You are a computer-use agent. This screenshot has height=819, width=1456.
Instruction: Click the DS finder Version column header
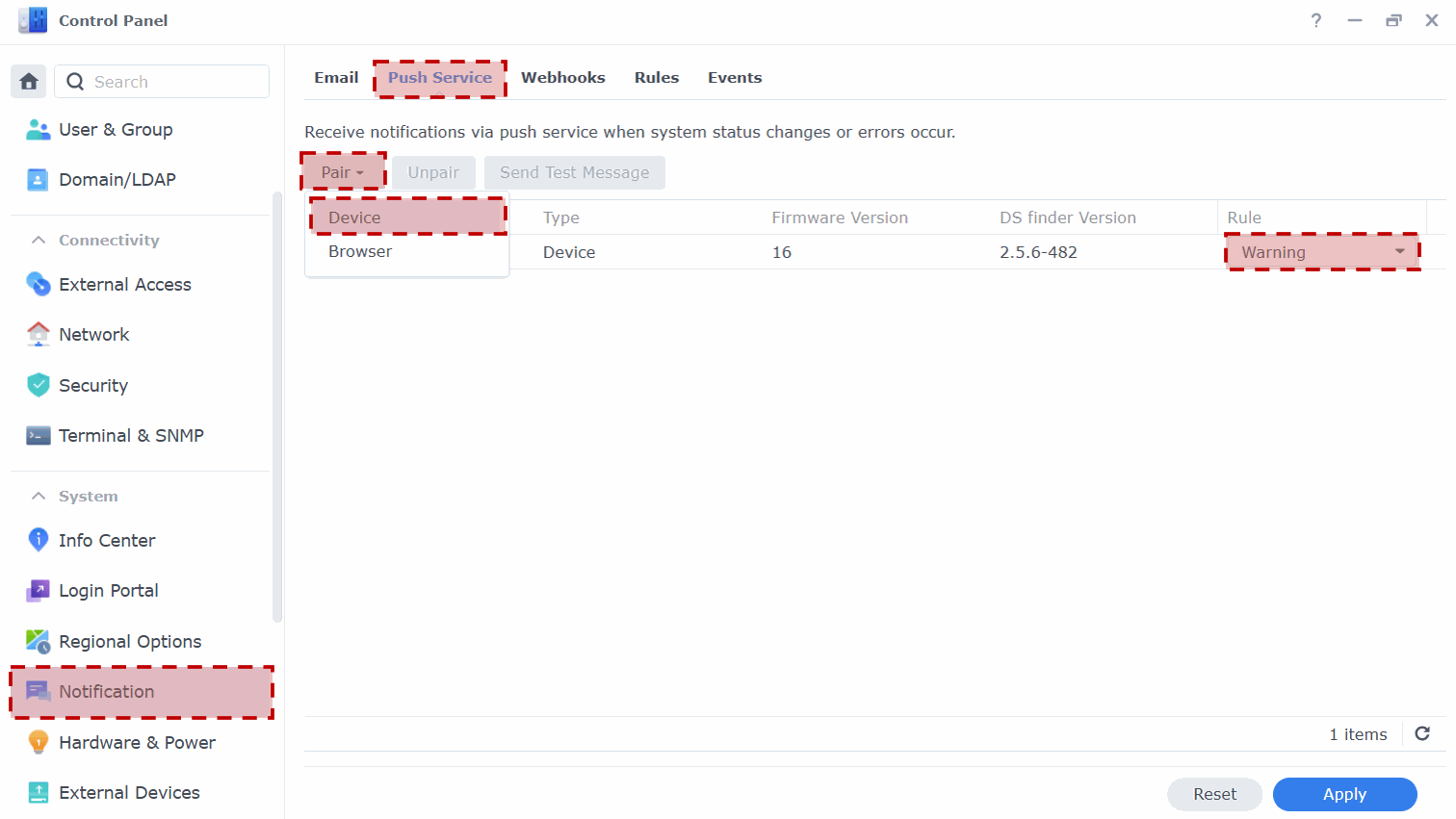[x=1068, y=218]
